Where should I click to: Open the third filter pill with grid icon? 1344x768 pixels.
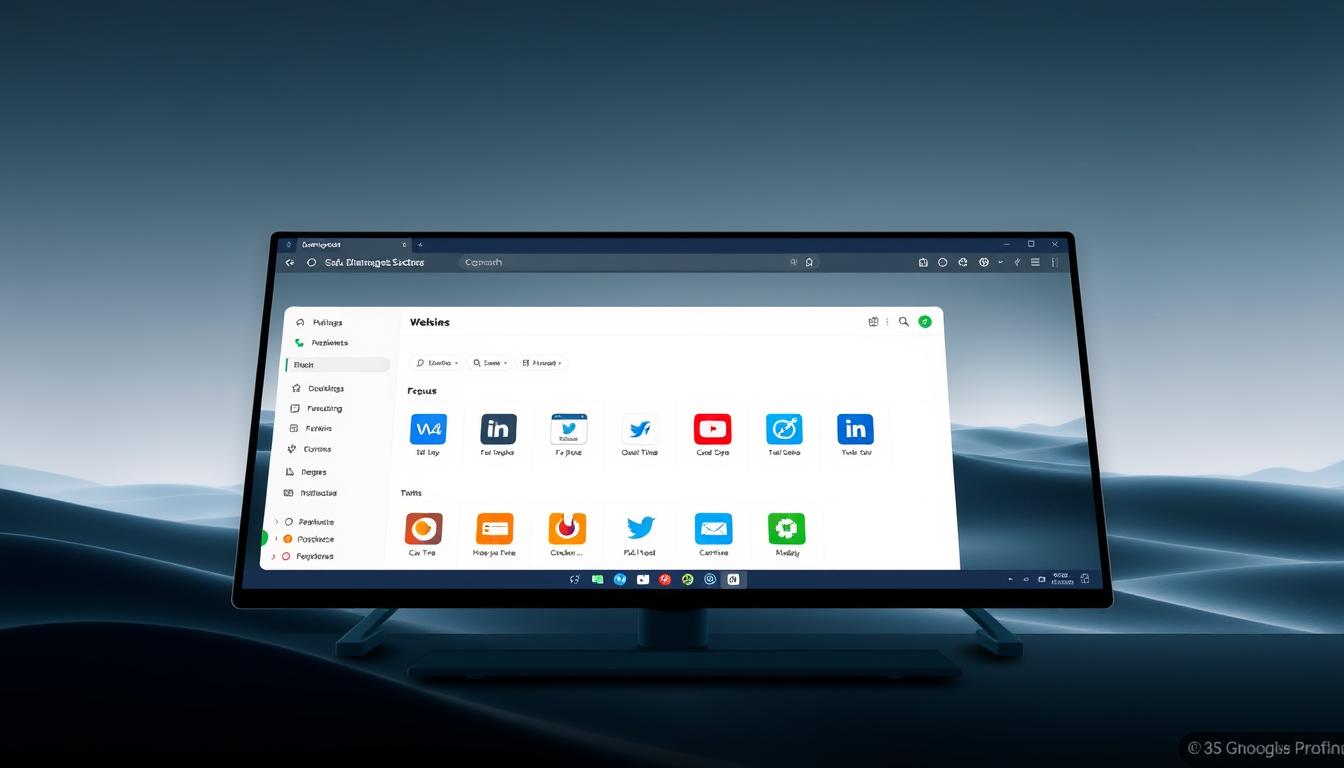(542, 363)
